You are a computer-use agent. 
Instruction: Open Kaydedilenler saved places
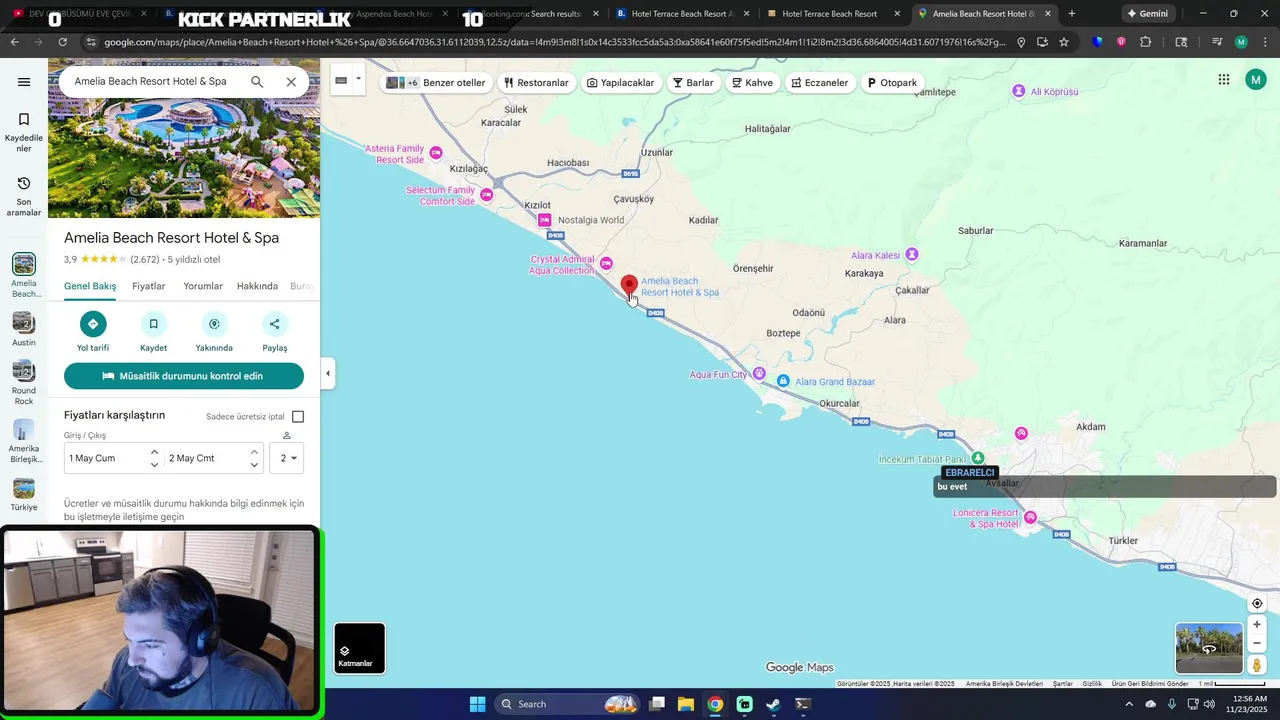click(24, 133)
